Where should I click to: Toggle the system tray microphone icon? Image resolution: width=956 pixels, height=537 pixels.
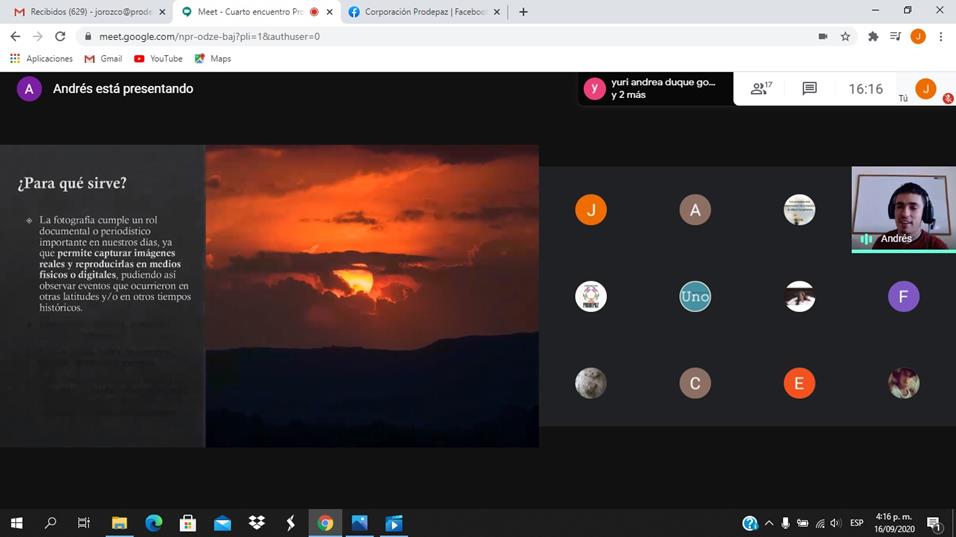[785, 523]
